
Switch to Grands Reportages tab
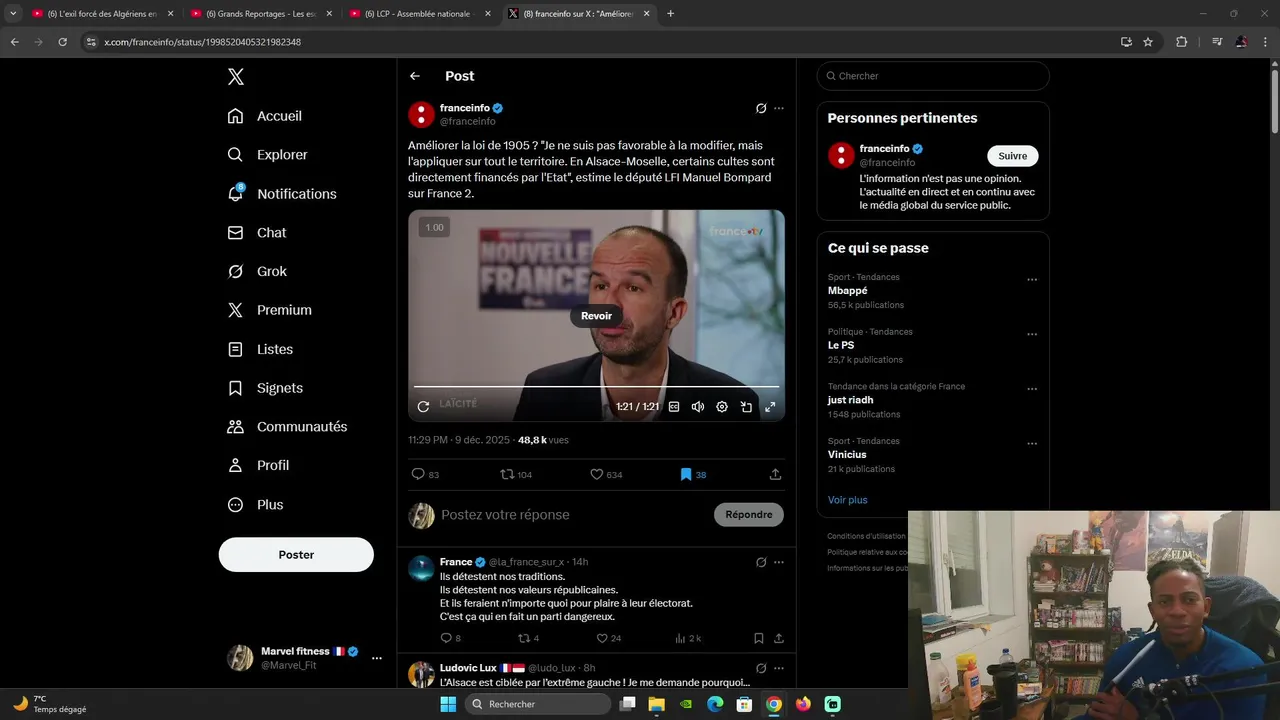coord(260,14)
